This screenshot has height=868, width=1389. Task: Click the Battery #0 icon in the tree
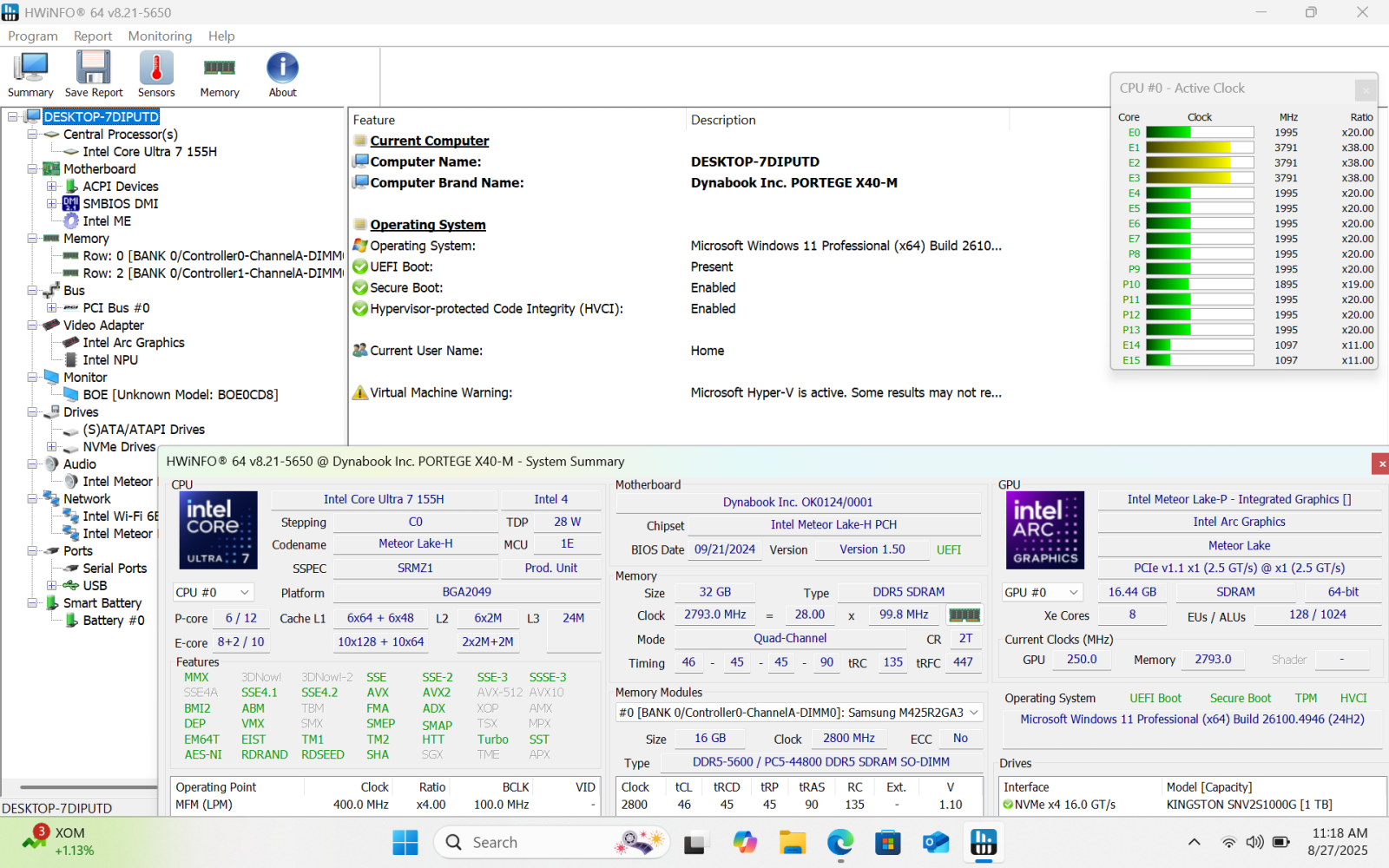tap(71, 621)
